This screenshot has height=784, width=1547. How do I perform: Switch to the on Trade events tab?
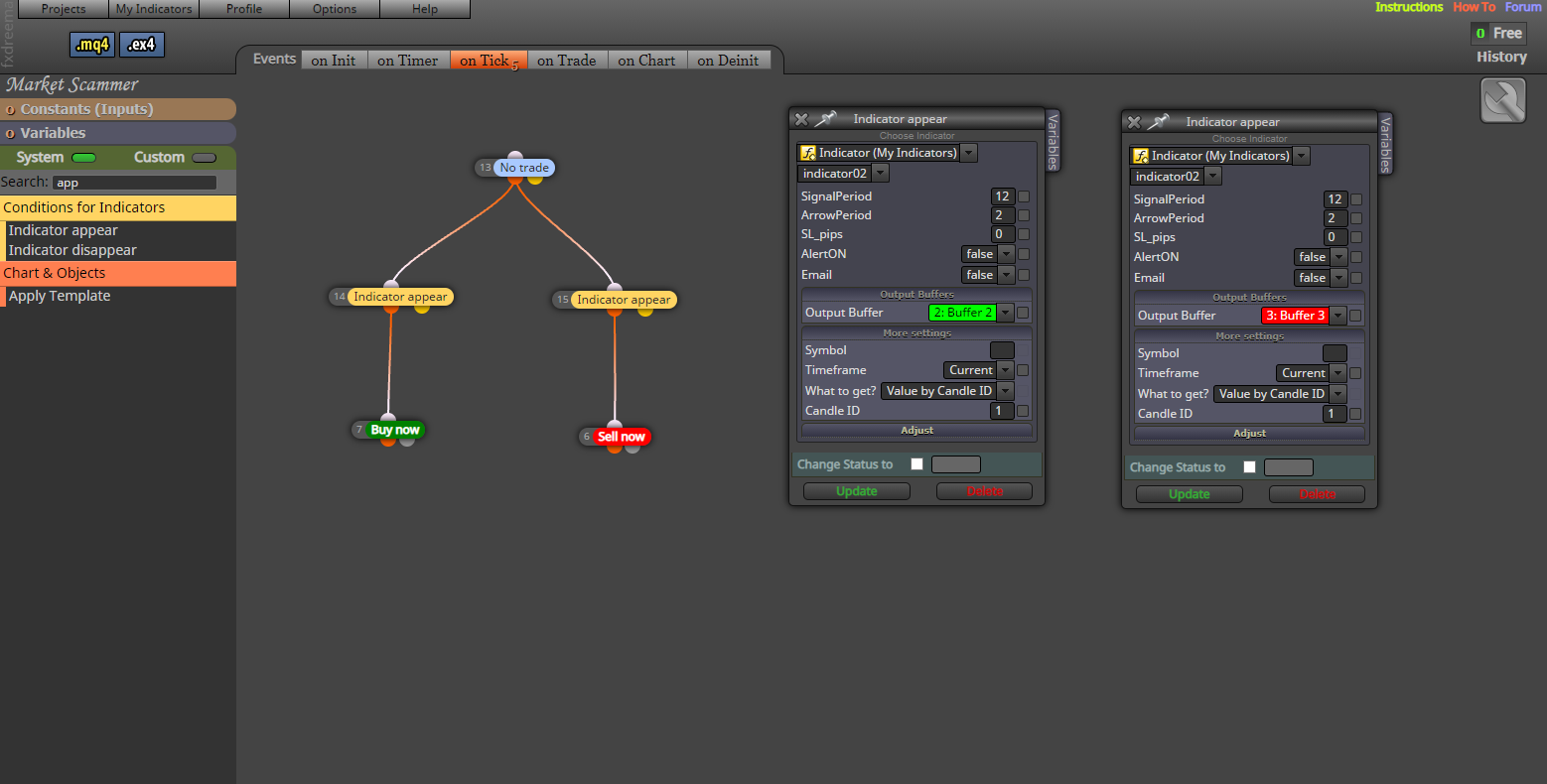567,61
